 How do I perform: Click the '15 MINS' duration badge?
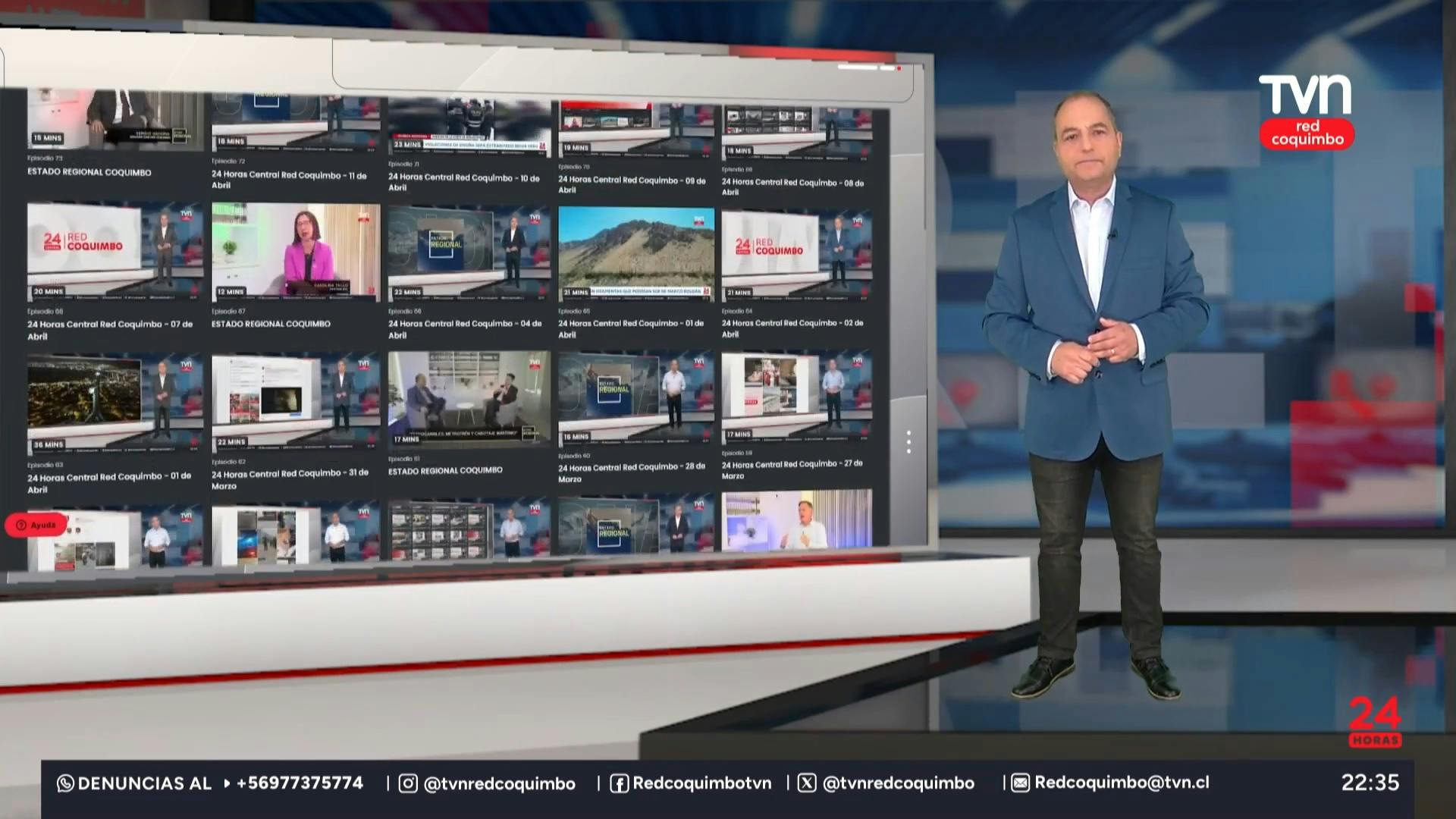47,138
